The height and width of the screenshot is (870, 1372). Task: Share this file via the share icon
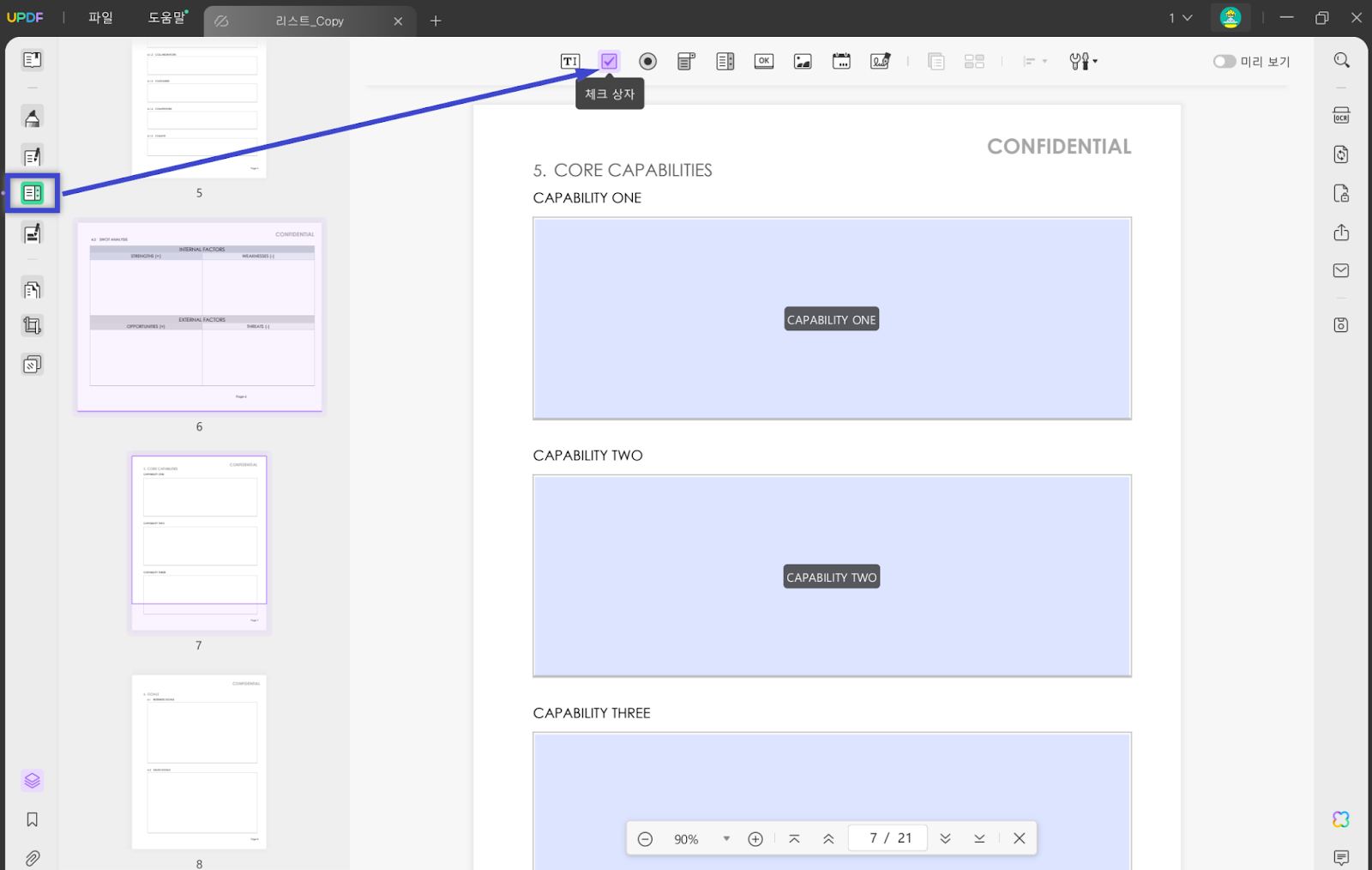[x=1342, y=233]
